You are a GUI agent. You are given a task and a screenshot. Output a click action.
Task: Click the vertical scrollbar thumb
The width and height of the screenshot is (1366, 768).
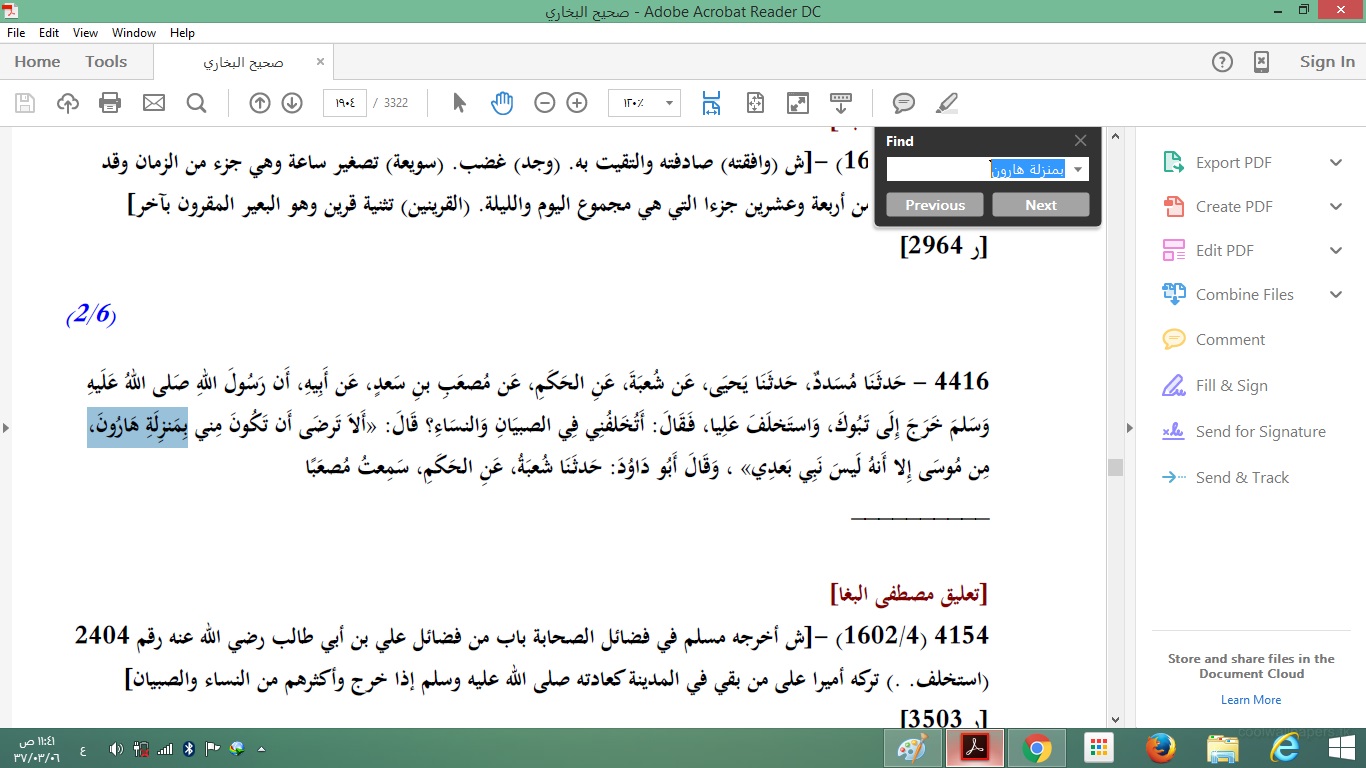click(1115, 467)
